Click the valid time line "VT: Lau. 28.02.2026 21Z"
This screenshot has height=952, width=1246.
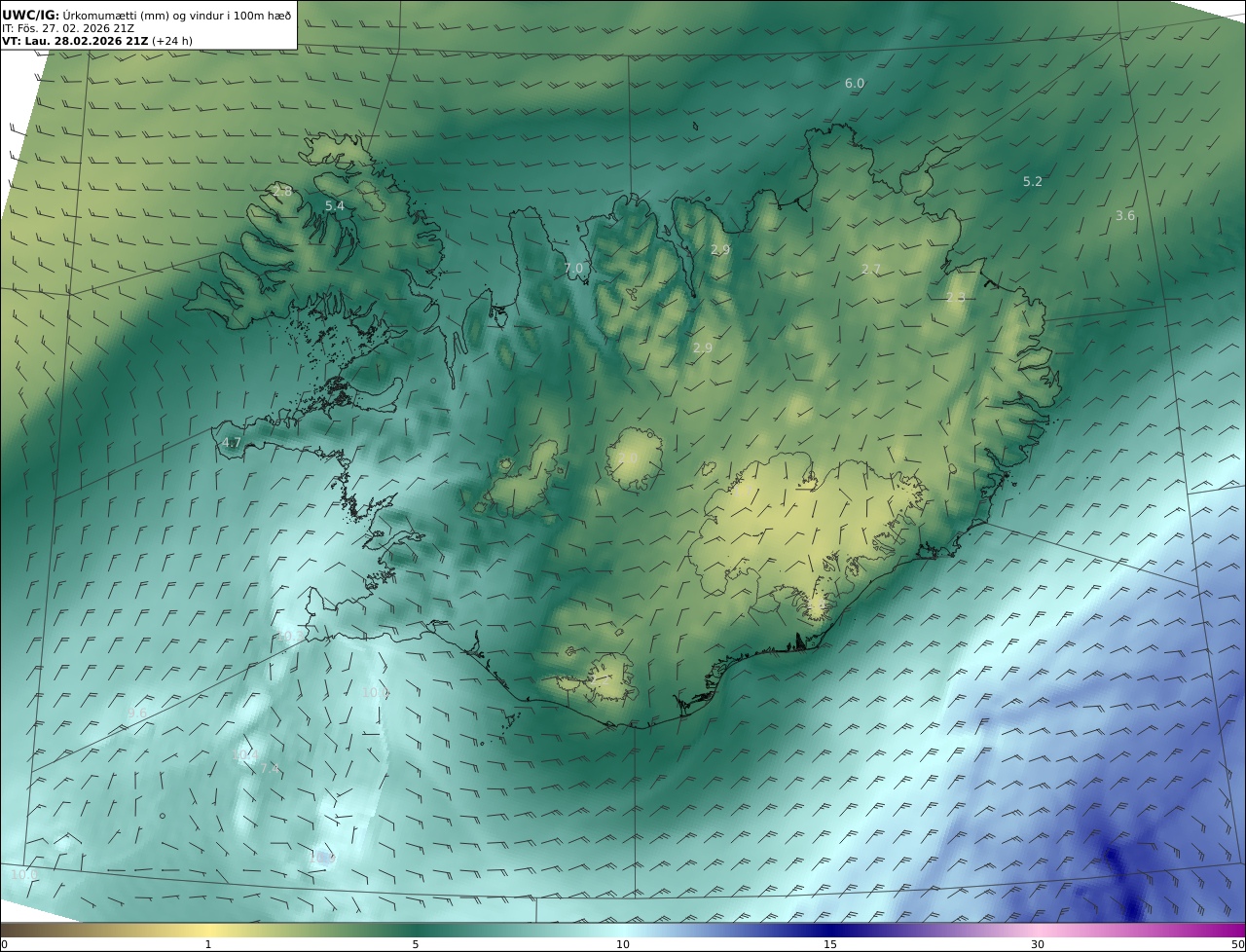click(75, 41)
